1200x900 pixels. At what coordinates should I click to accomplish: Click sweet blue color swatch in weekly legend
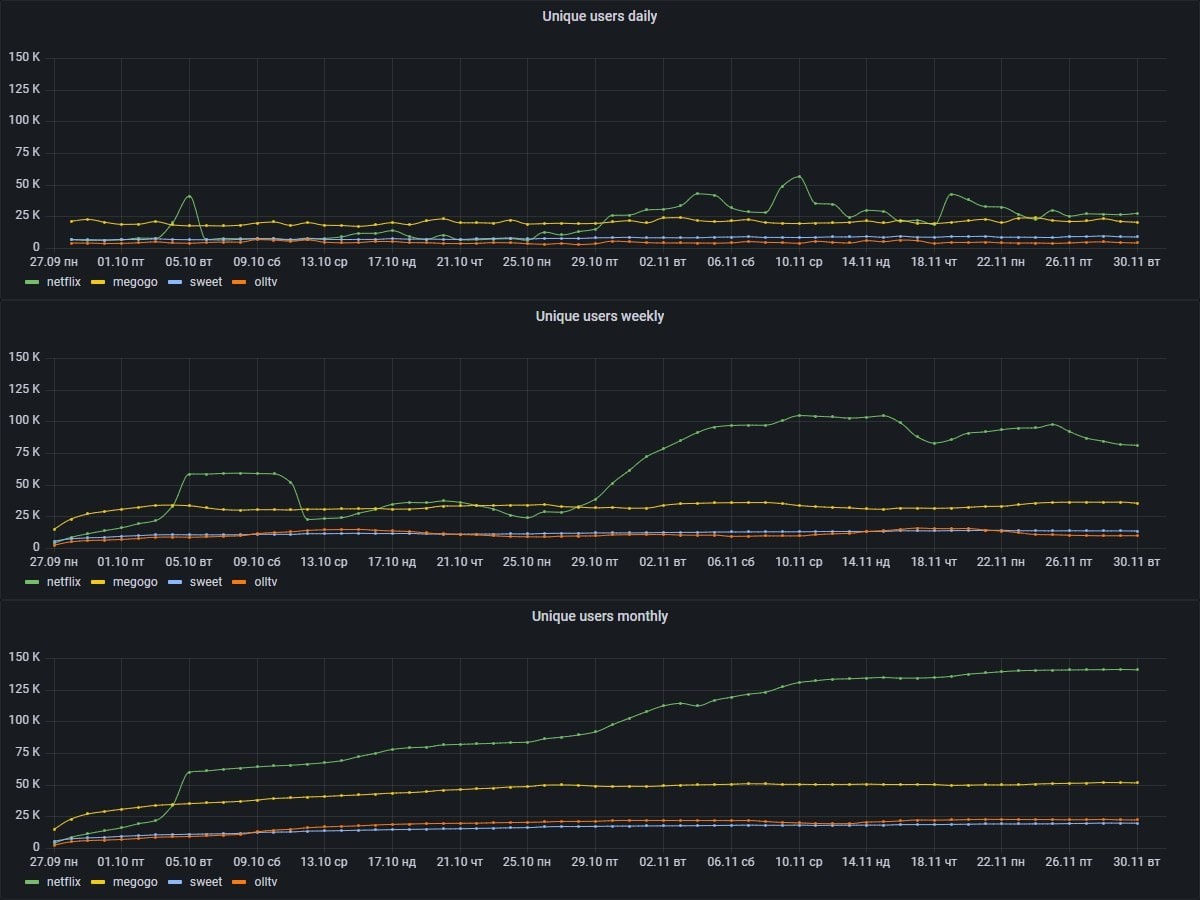tap(174, 582)
